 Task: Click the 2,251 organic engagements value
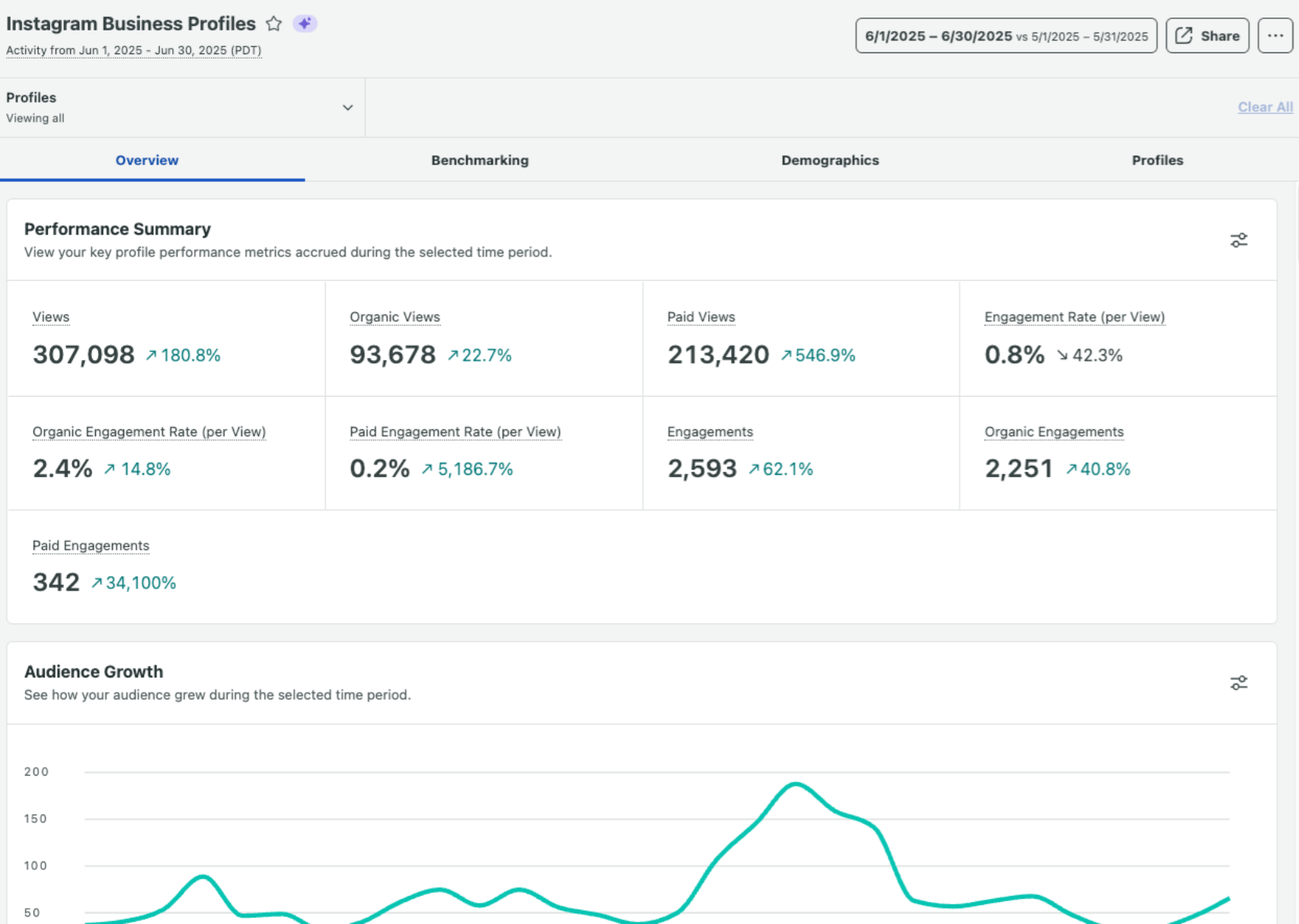coord(1019,469)
